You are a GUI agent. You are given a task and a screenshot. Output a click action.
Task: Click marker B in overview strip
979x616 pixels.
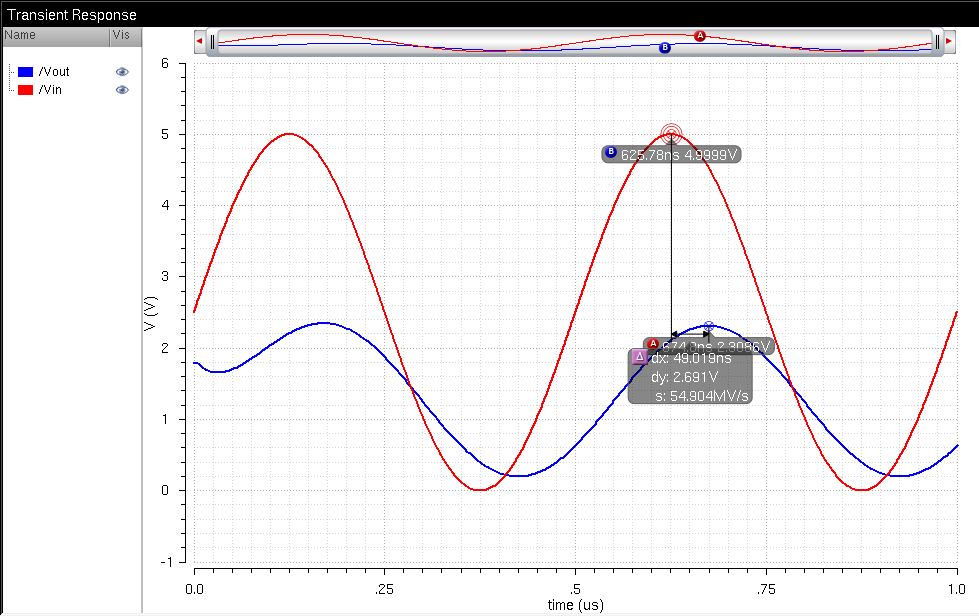[x=665, y=47]
